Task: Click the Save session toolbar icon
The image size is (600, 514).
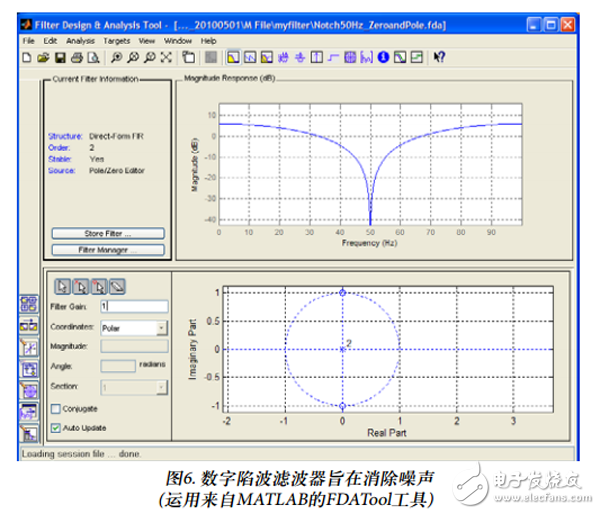Action: (58, 58)
